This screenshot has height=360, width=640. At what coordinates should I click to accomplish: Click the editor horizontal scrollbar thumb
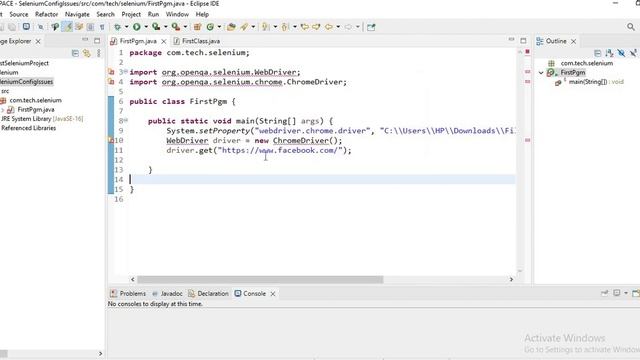coord(260,280)
